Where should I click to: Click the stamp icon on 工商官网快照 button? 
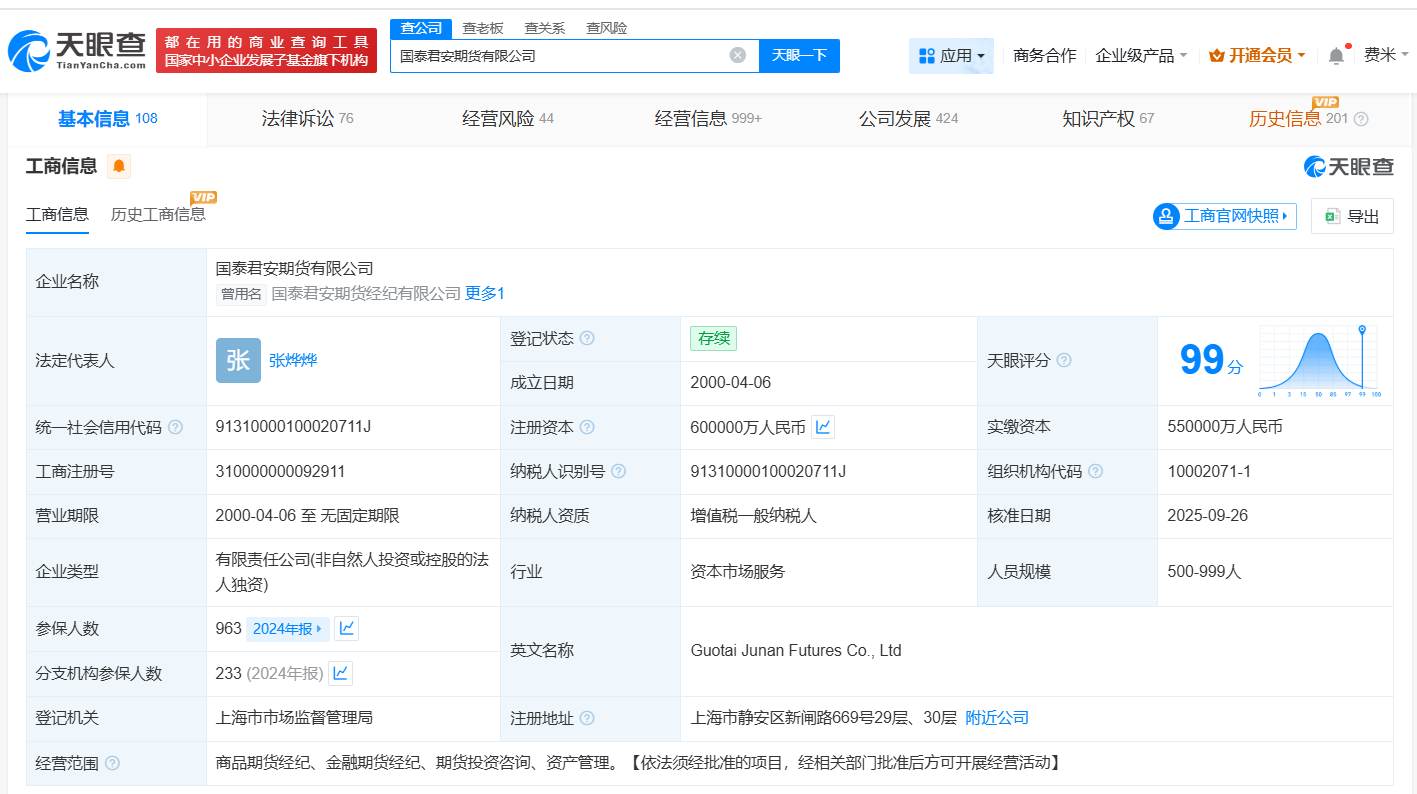1166,216
